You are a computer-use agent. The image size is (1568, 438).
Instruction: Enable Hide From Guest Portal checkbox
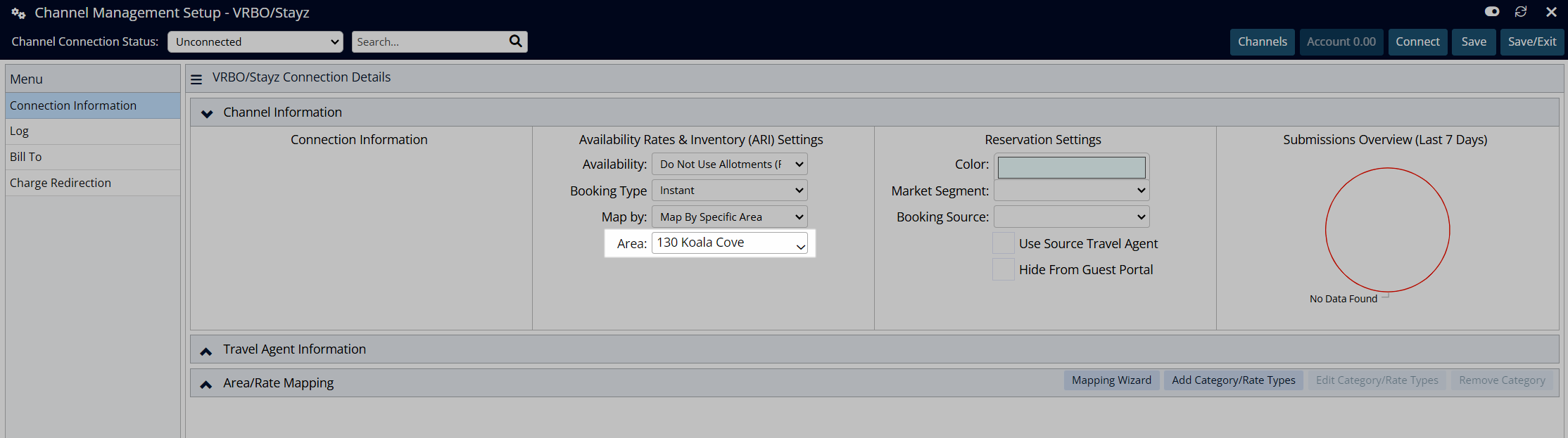1004,269
